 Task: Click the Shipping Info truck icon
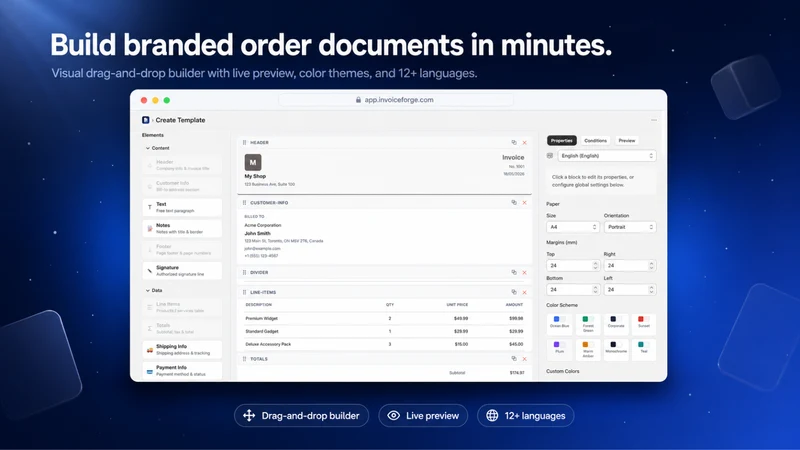coord(149,349)
